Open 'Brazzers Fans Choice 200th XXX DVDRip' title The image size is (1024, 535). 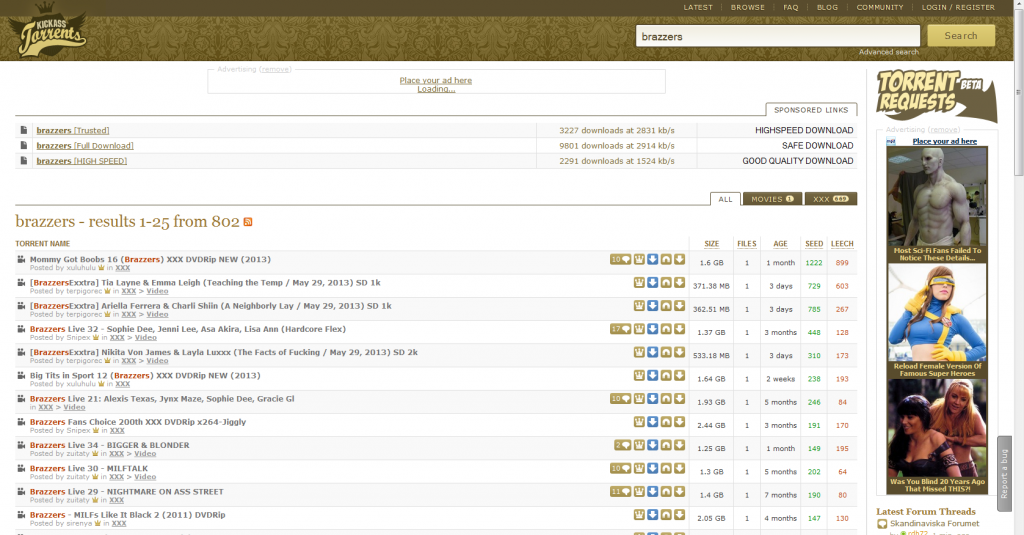pyautogui.click(x=138, y=422)
